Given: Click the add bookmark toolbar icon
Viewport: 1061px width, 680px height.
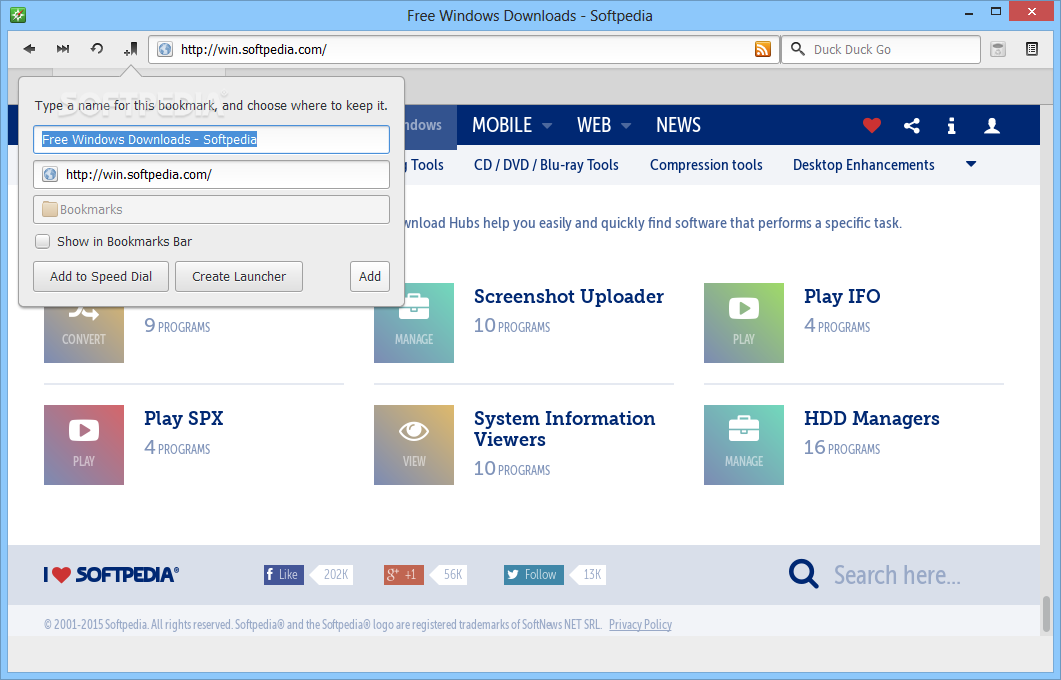Looking at the screenshot, I should click(131, 49).
